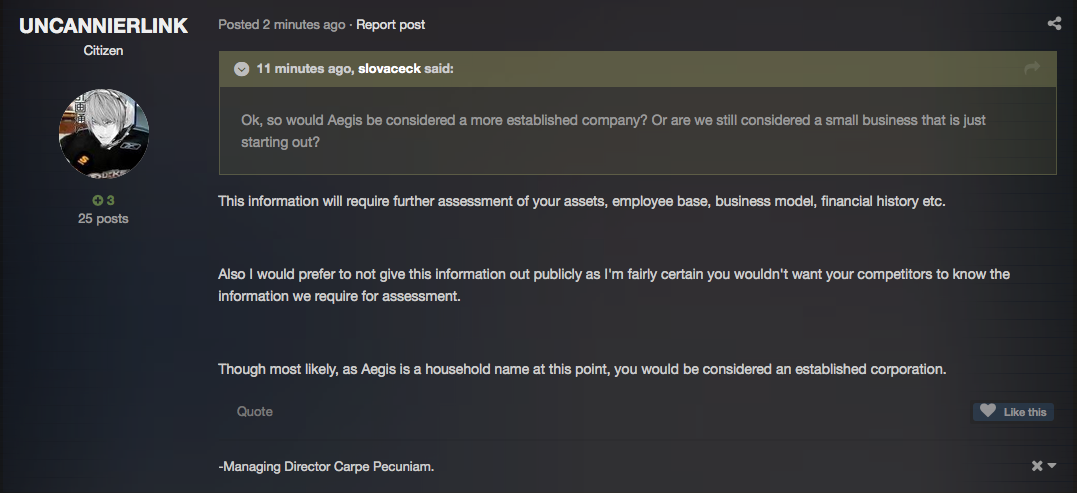Click the Managing Director Carpe Pecuniam signature

(326, 466)
